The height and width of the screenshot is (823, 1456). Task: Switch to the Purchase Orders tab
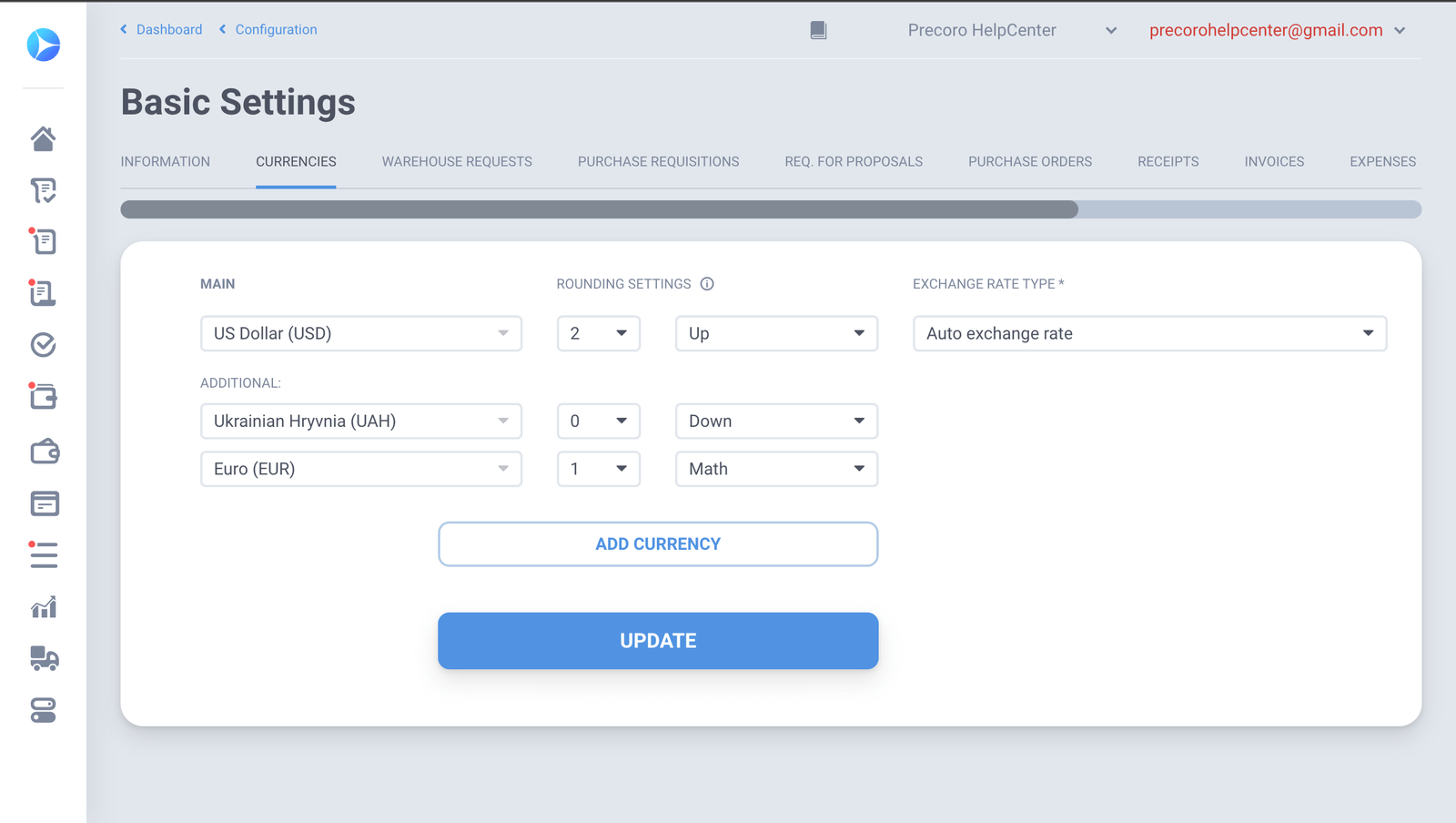(x=1030, y=161)
